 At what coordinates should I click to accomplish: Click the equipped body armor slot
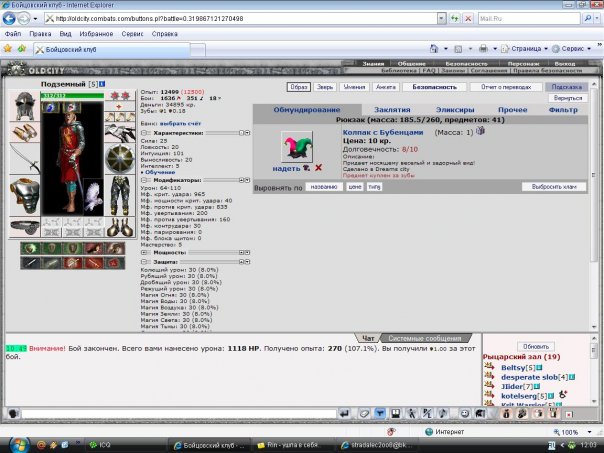(25, 196)
